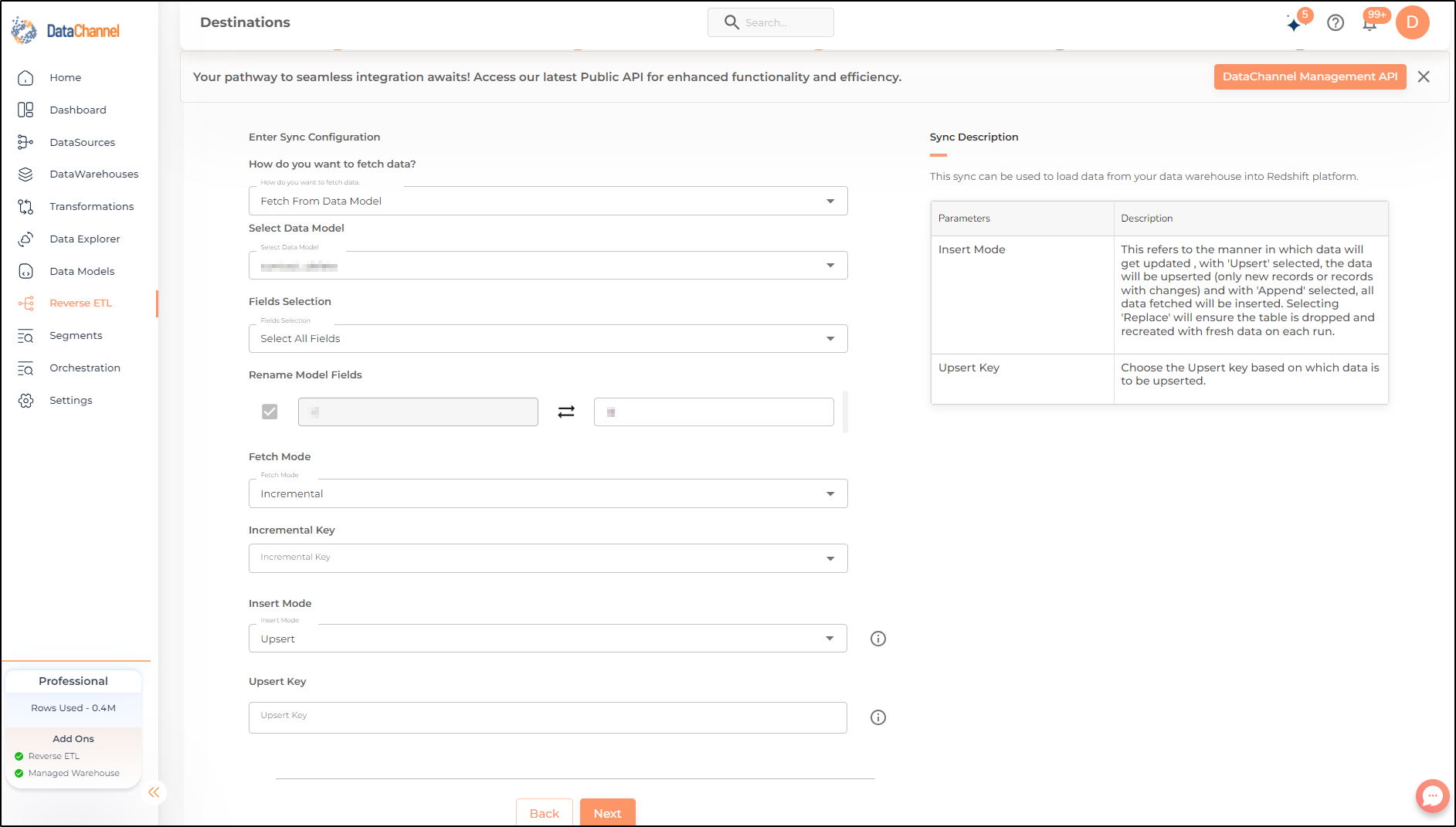Click the Search box in header

[x=771, y=22]
